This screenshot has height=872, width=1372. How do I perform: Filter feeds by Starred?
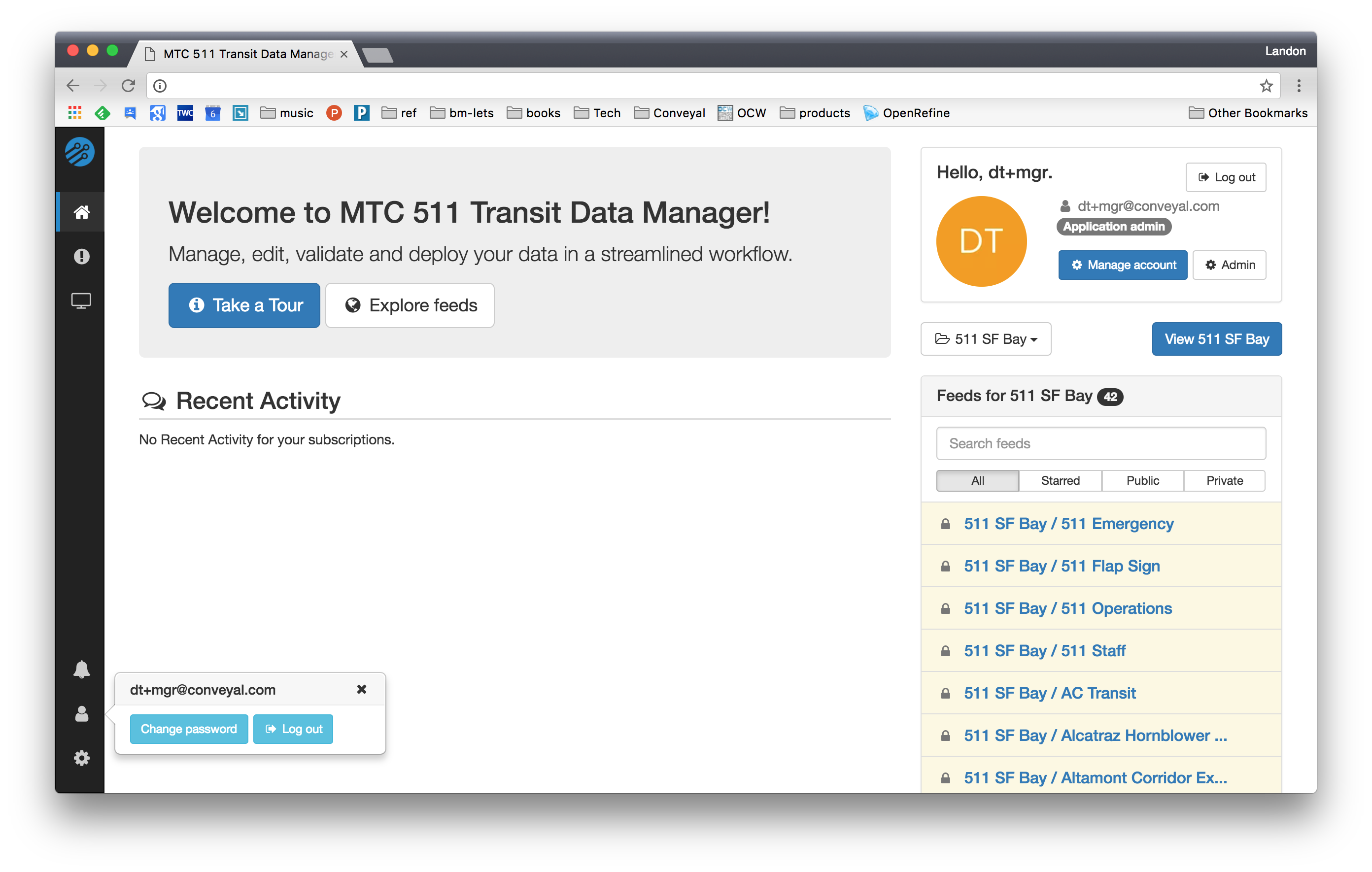click(x=1061, y=480)
